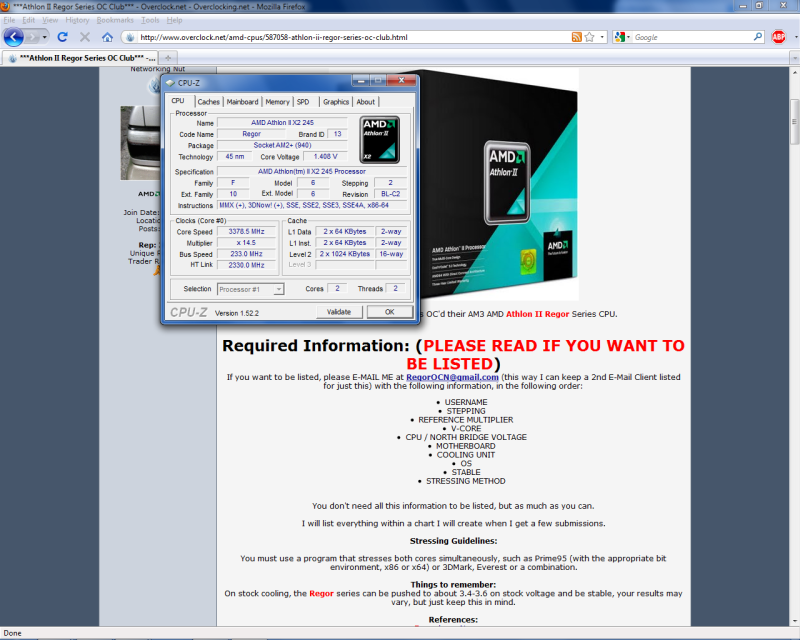Bookmark this page with the star icon
The width and height of the screenshot is (800, 640).
click(x=590, y=37)
